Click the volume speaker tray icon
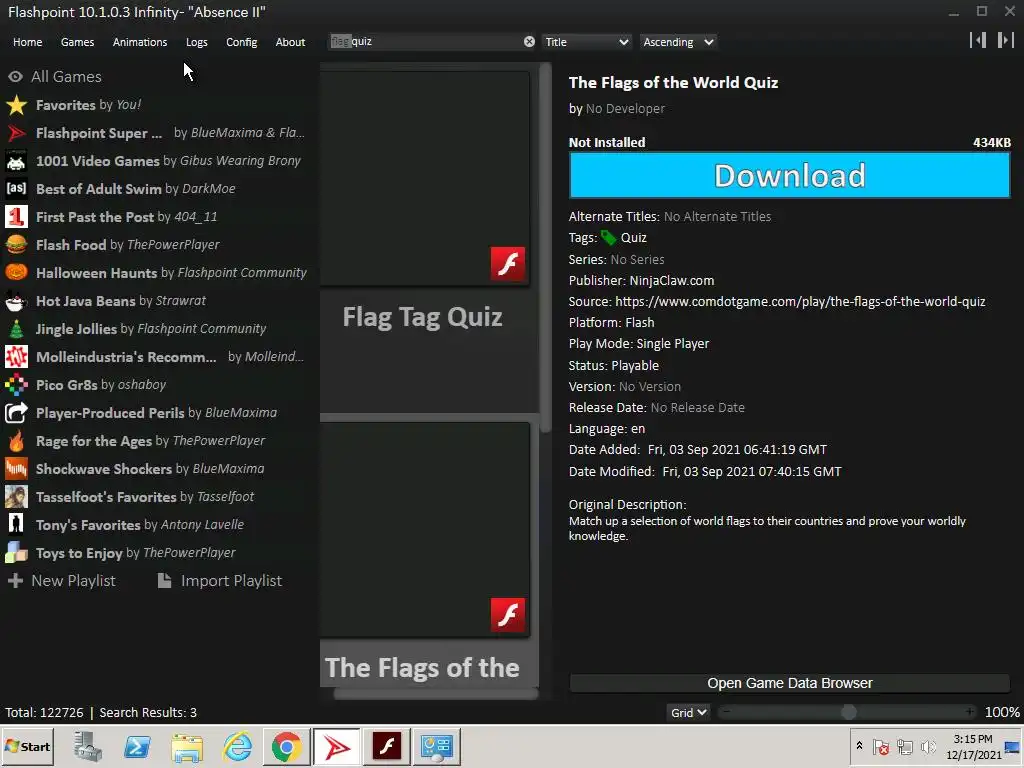This screenshot has width=1024, height=768. (927, 746)
